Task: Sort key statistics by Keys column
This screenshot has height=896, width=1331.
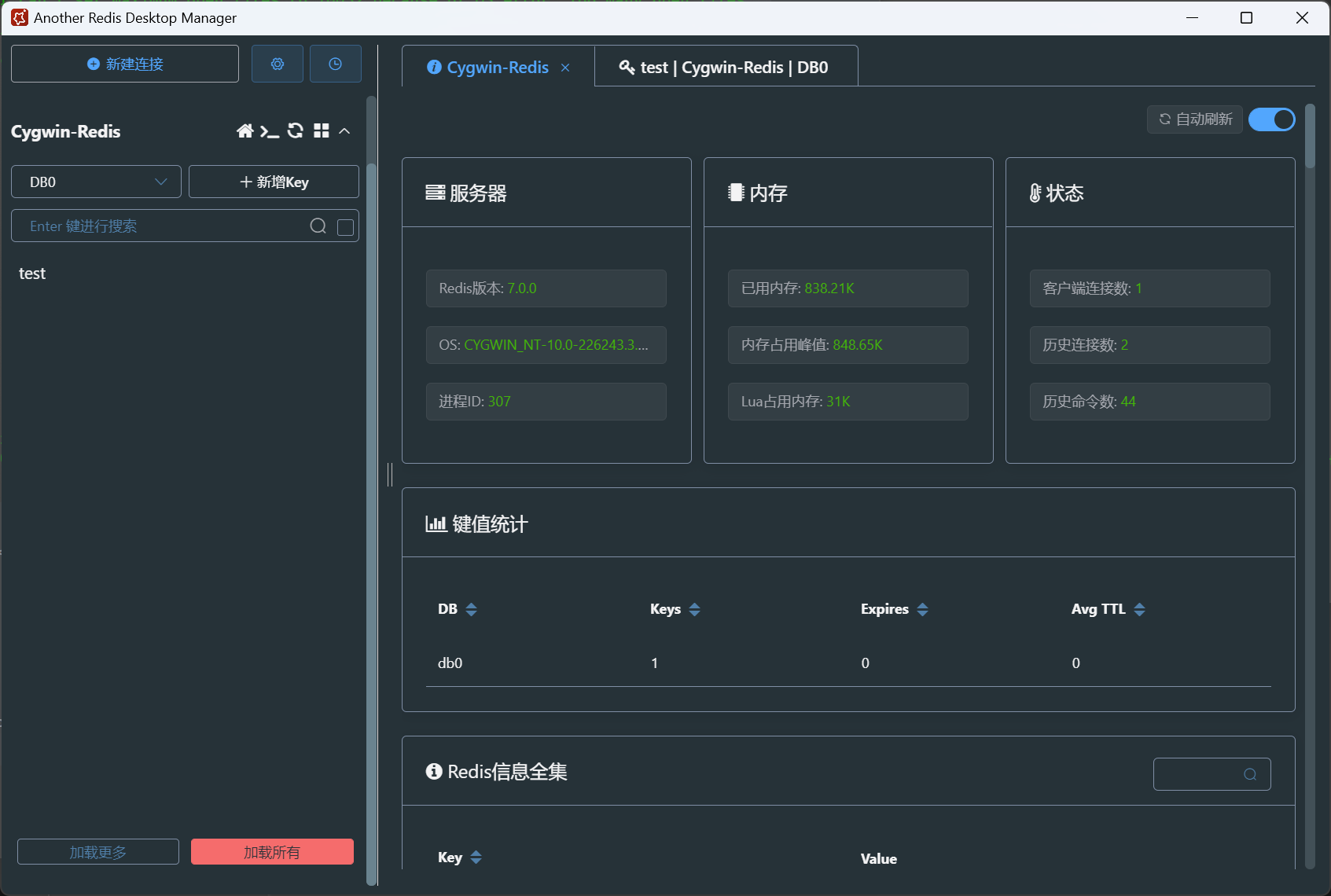Action: (x=694, y=609)
